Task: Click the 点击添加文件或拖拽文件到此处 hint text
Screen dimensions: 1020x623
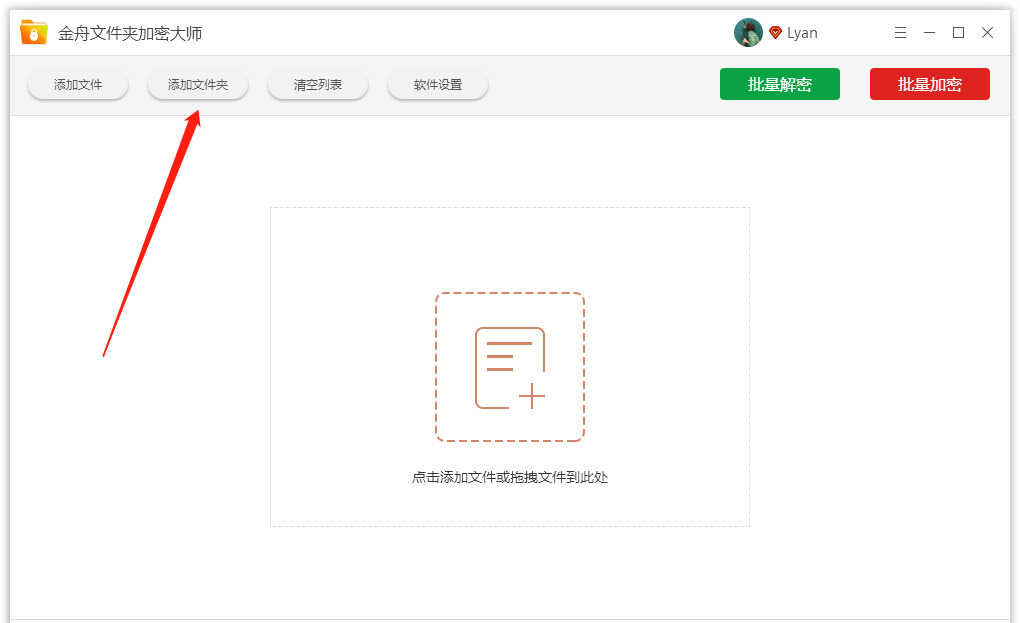Action: 510,477
